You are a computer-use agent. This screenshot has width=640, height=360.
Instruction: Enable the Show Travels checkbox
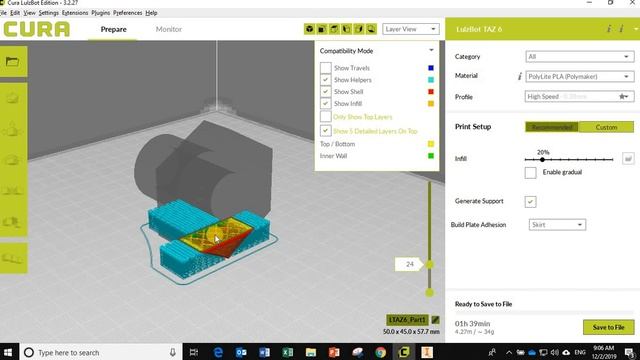pos(325,68)
